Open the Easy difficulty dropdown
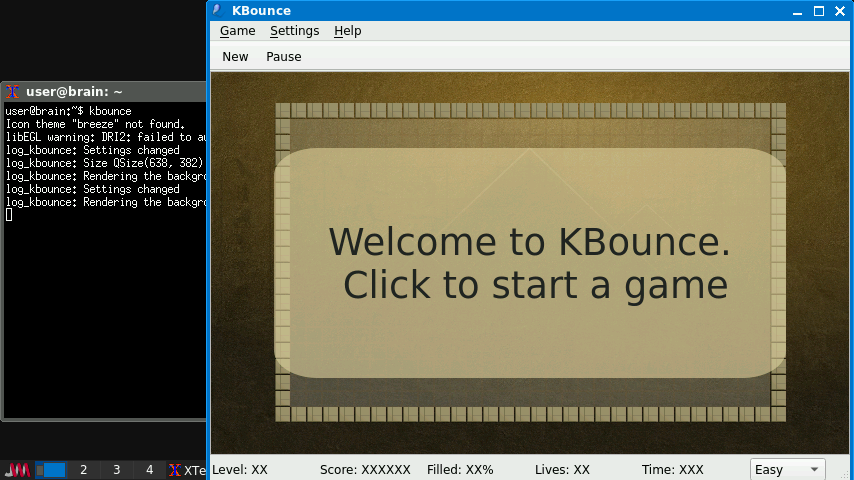Screen dimensions: 854x480 pyautogui.click(x=787, y=469)
